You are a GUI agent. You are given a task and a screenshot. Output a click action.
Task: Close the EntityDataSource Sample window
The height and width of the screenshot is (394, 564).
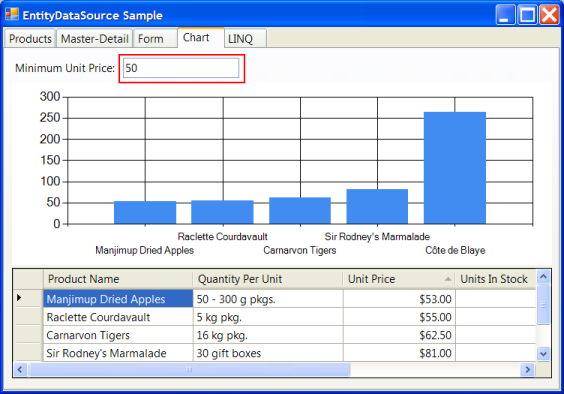tap(549, 15)
